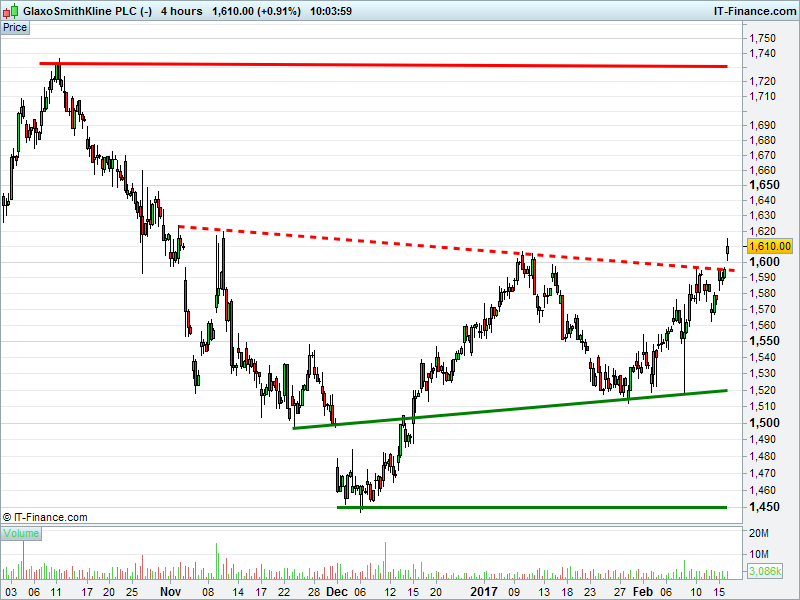The image size is (800, 600).
Task: Click the 10:03:59 time readout
Action: pos(331,11)
